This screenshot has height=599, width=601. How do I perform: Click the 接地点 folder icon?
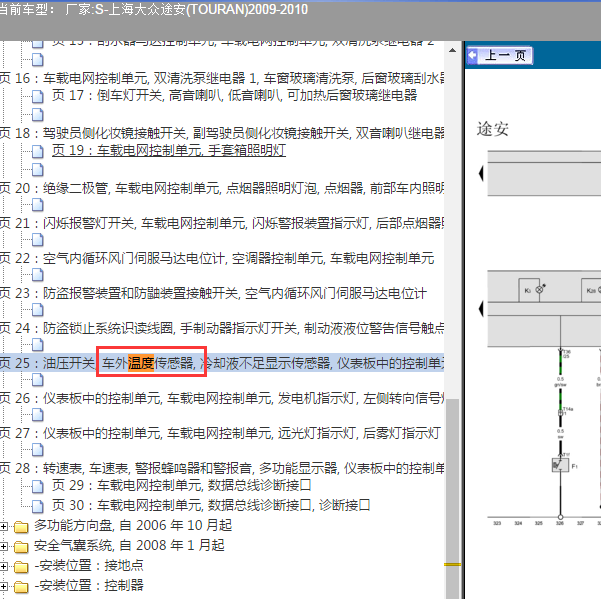(x=21, y=567)
